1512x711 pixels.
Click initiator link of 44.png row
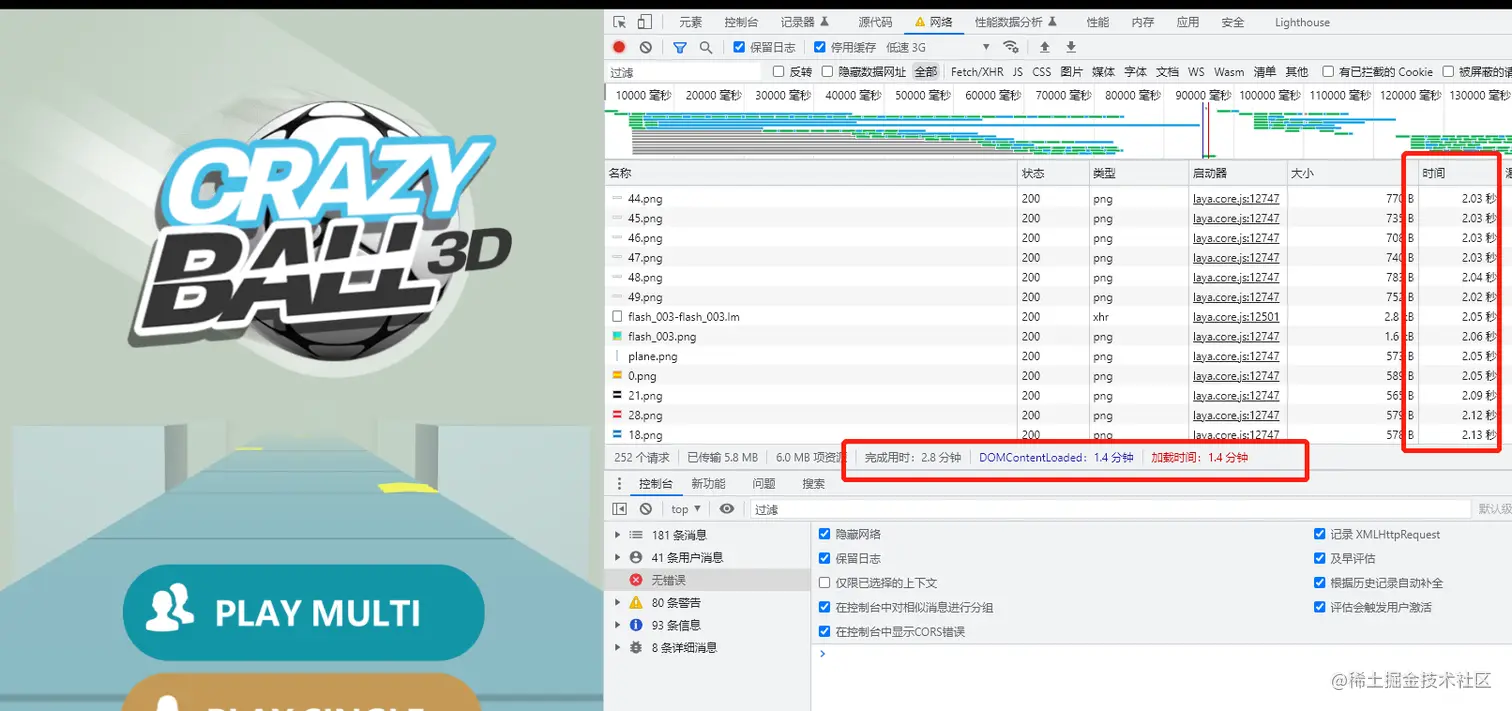(x=1236, y=198)
